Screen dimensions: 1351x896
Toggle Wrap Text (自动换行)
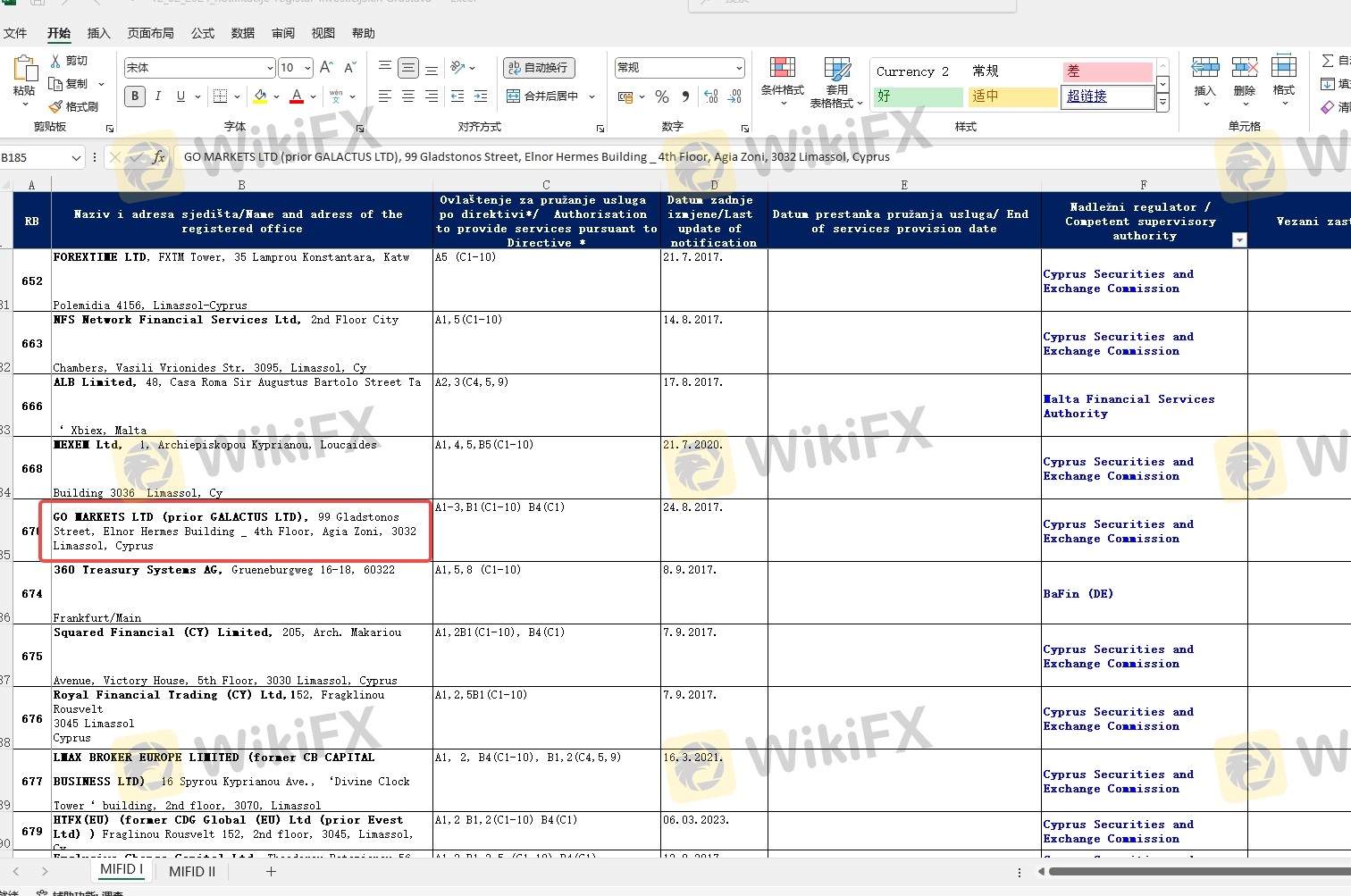click(539, 68)
